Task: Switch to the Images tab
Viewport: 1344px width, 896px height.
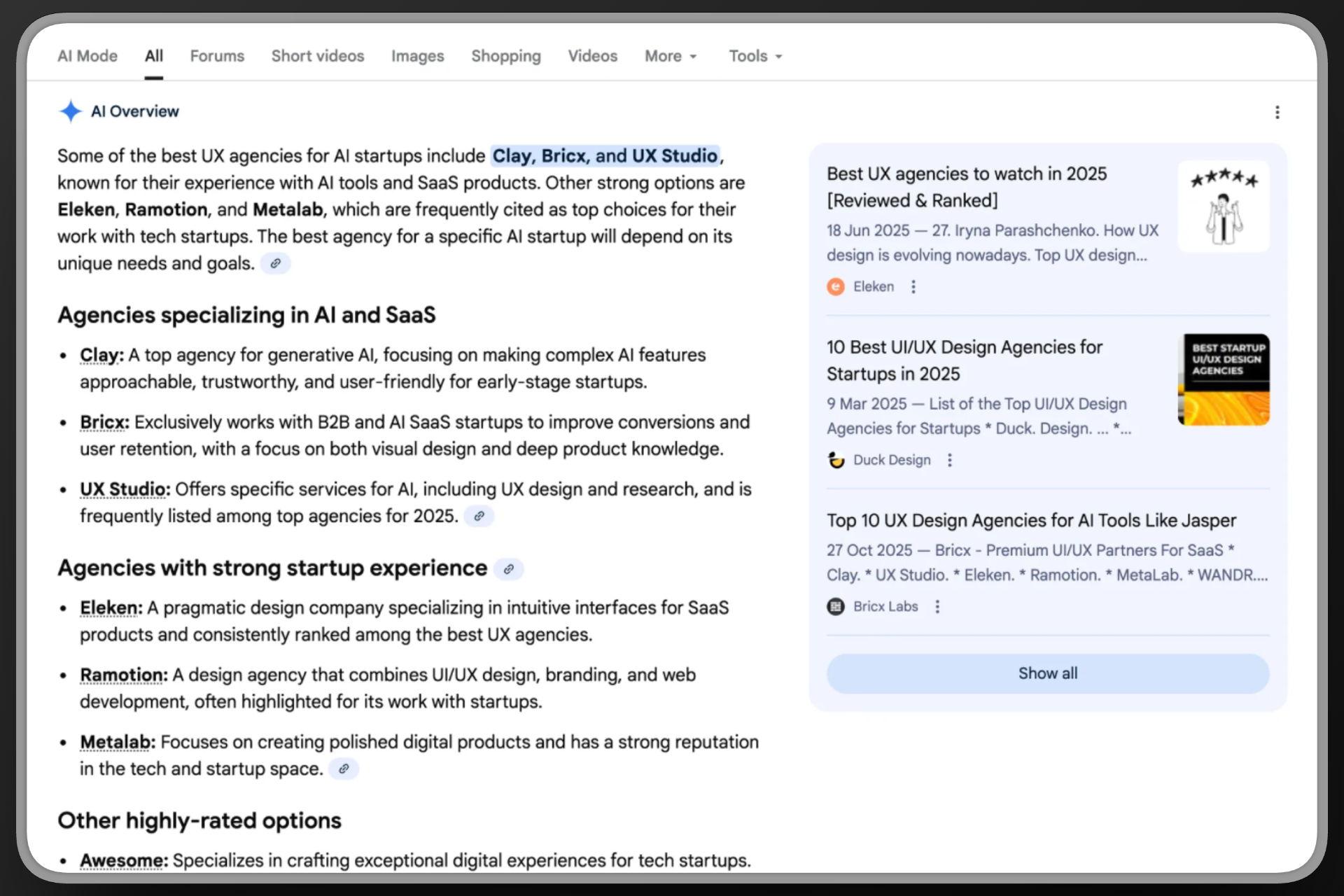Action: (x=417, y=56)
